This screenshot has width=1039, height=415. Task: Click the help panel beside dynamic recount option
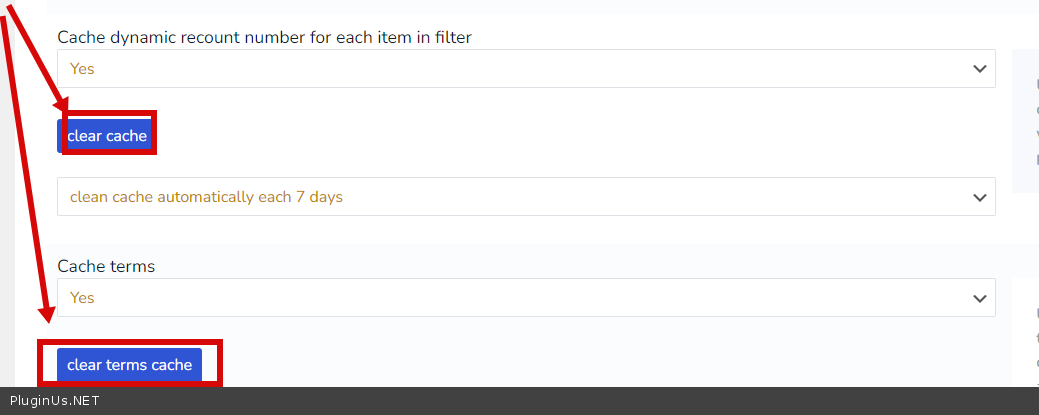point(1026,120)
